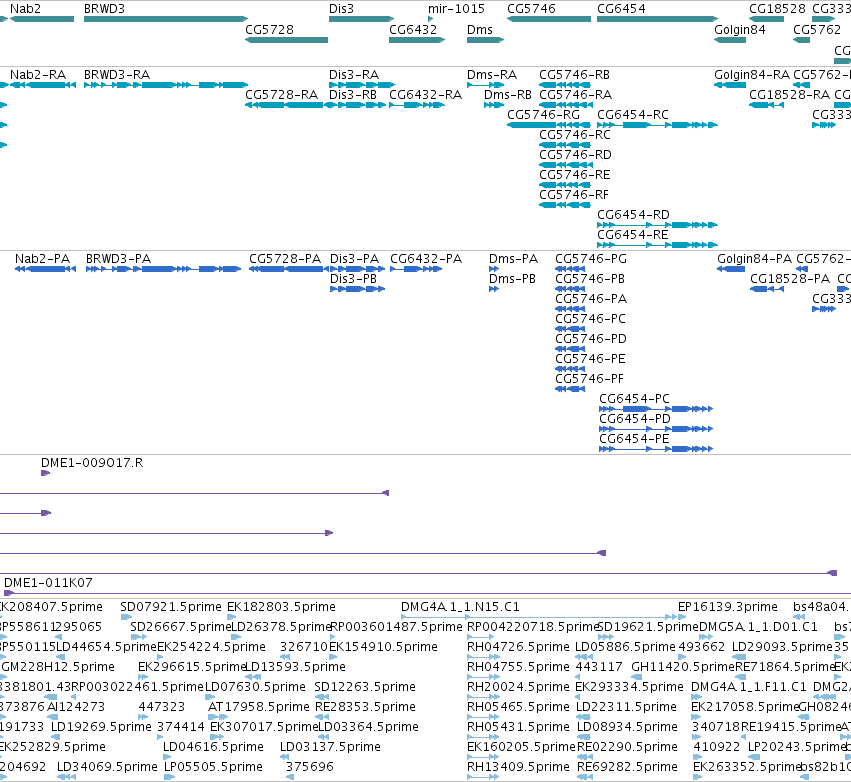Select the CG5746-RC transcript label
Viewport: 851px width, 782px height.
pyautogui.click(x=575, y=135)
